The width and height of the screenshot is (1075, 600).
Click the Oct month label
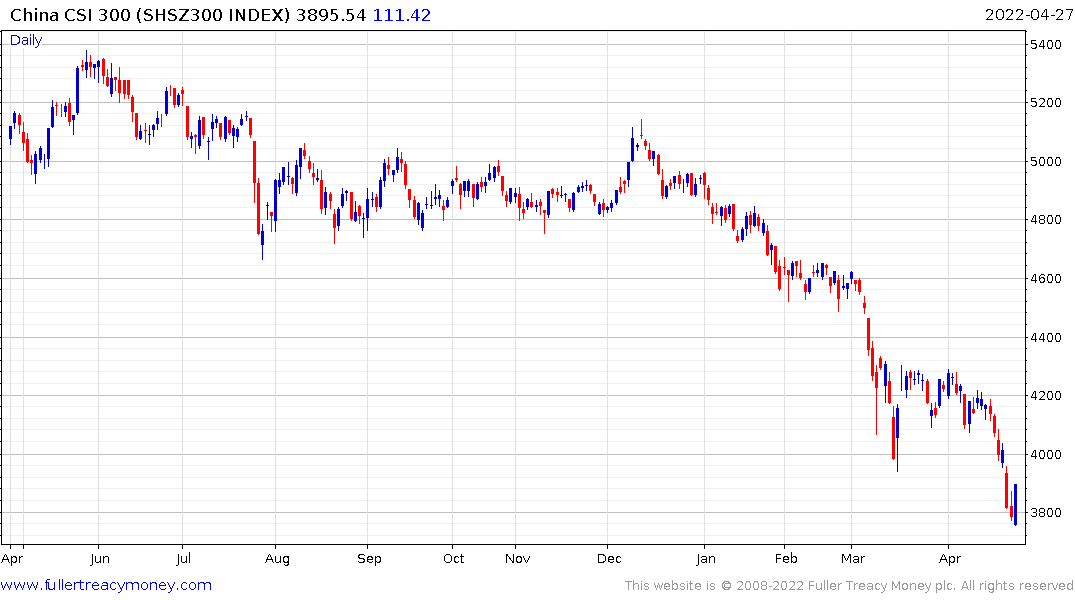point(453,559)
